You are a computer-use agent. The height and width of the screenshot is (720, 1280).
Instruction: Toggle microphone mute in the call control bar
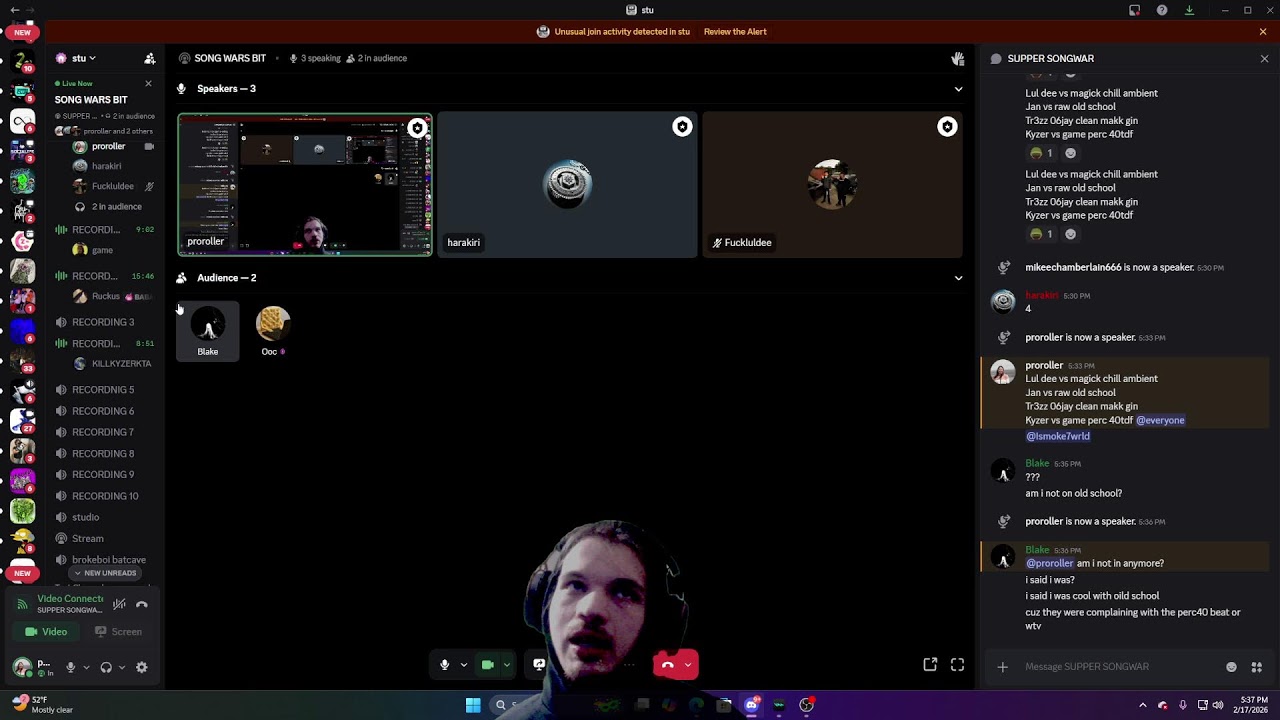pos(445,664)
